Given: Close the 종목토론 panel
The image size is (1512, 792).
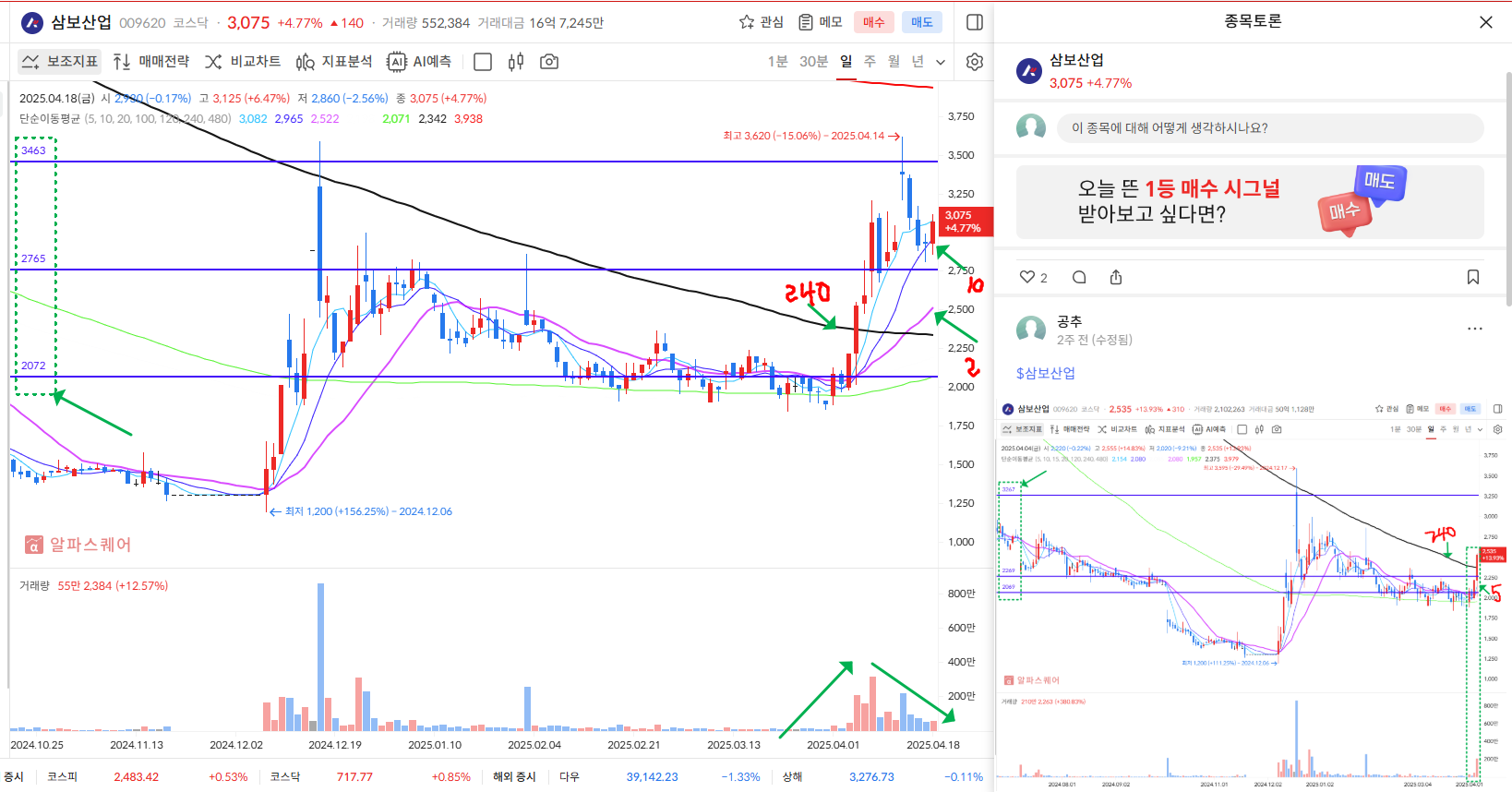Looking at the screenshot, I should [1485, 22].
